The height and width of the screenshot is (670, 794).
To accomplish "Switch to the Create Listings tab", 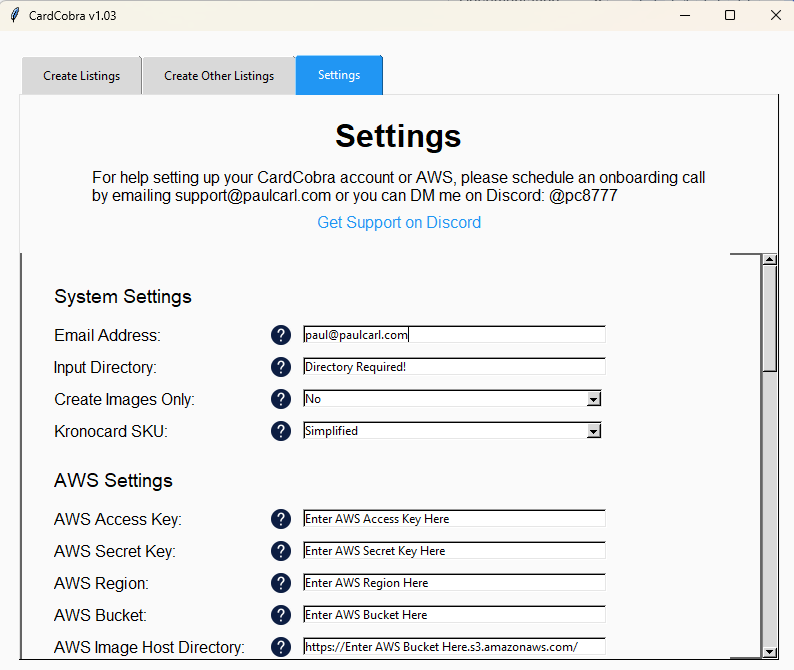I will coord(82,75).
